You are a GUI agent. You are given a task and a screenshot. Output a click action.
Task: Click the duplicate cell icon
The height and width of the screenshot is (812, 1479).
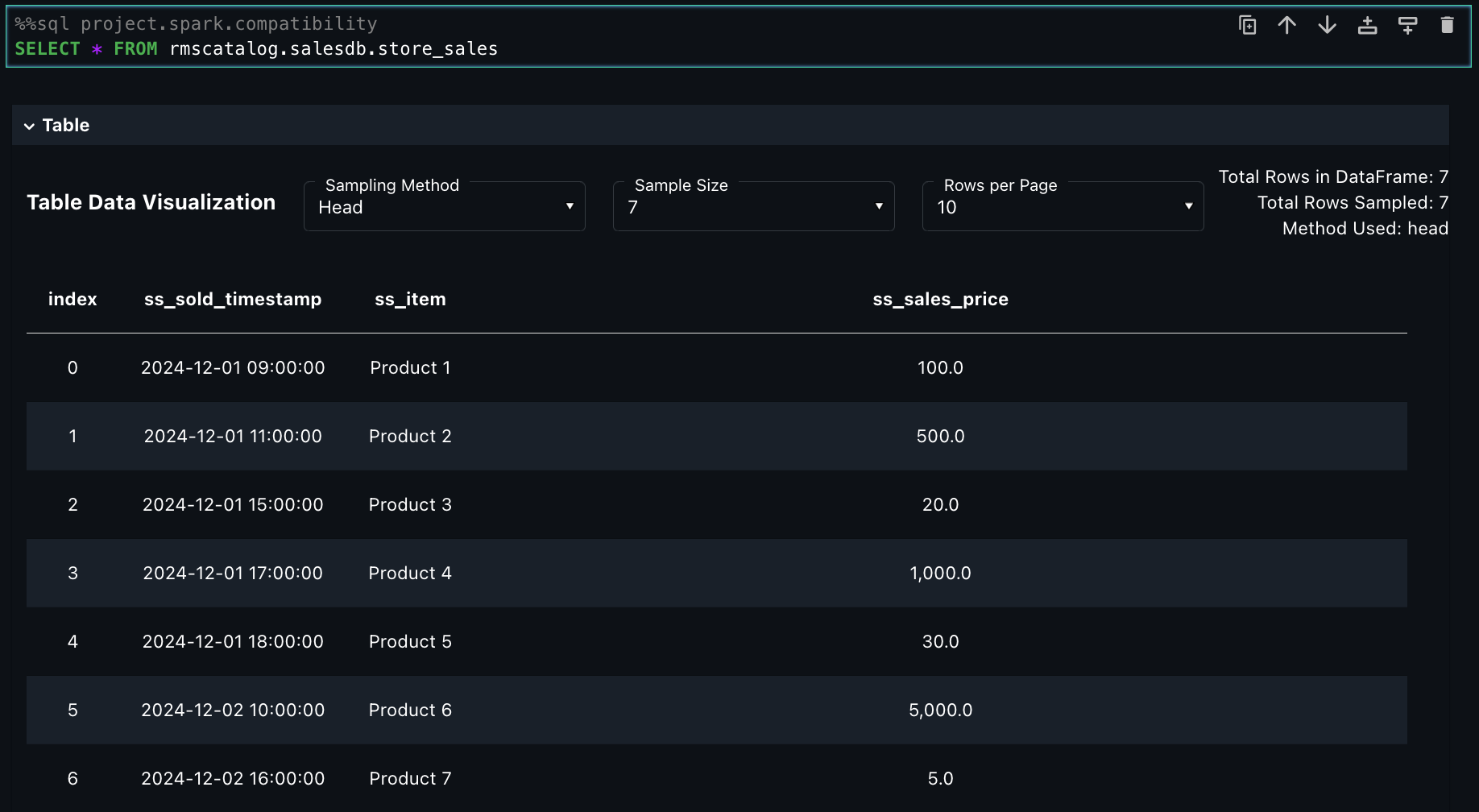1247,26
